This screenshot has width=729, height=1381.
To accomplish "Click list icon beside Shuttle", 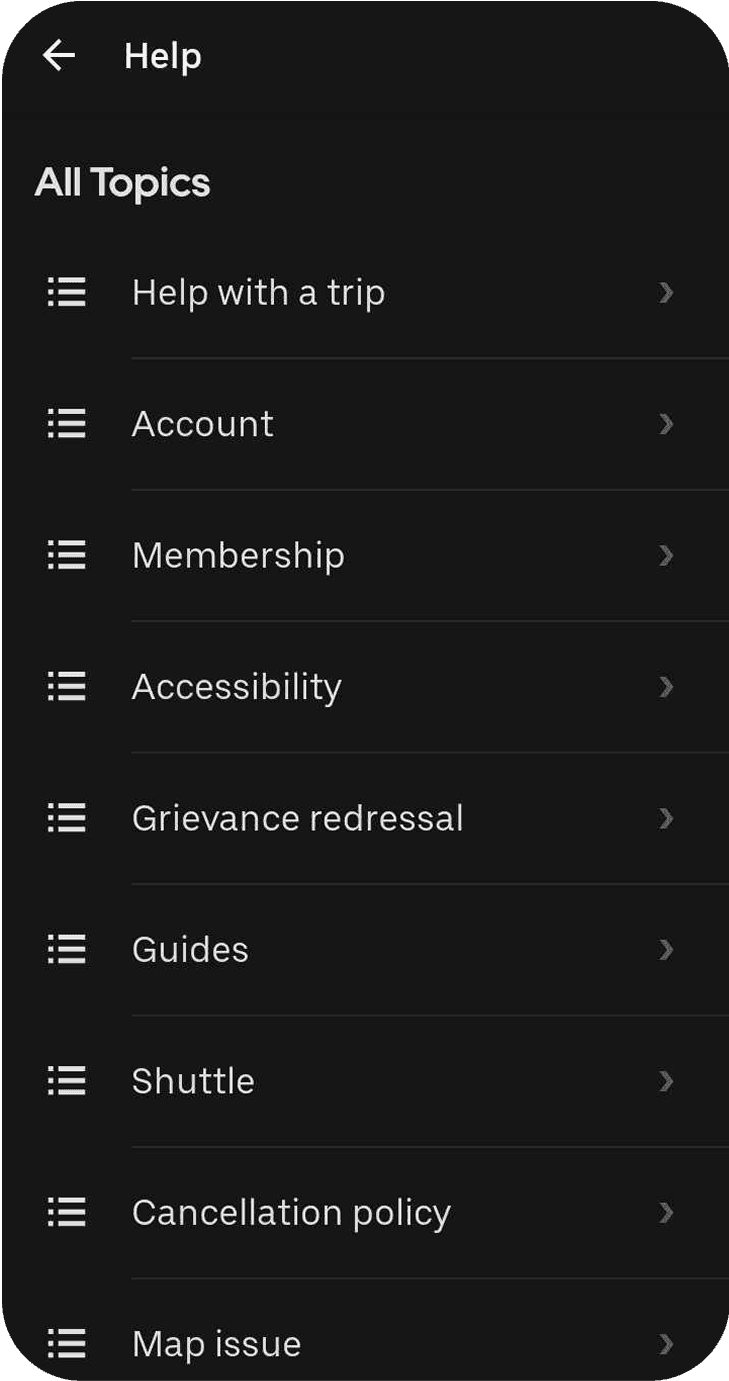I will point(67,1081).
